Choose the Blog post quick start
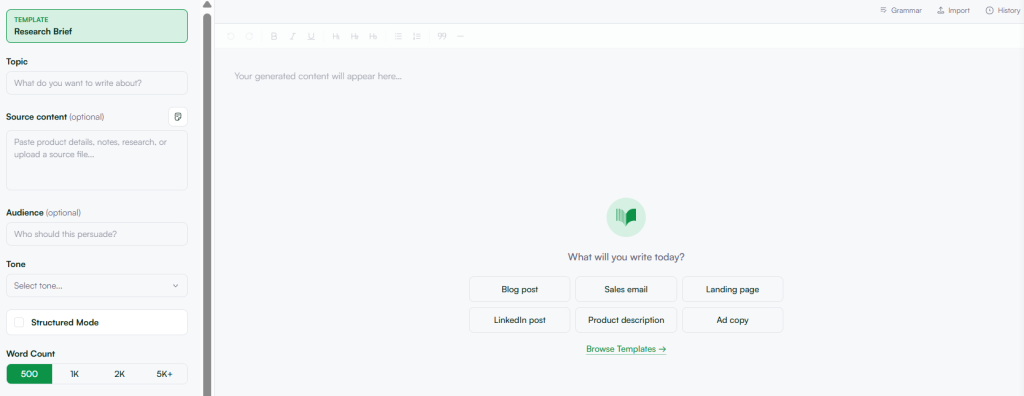This screenshot has width=1024, height=396. (520, 289)
